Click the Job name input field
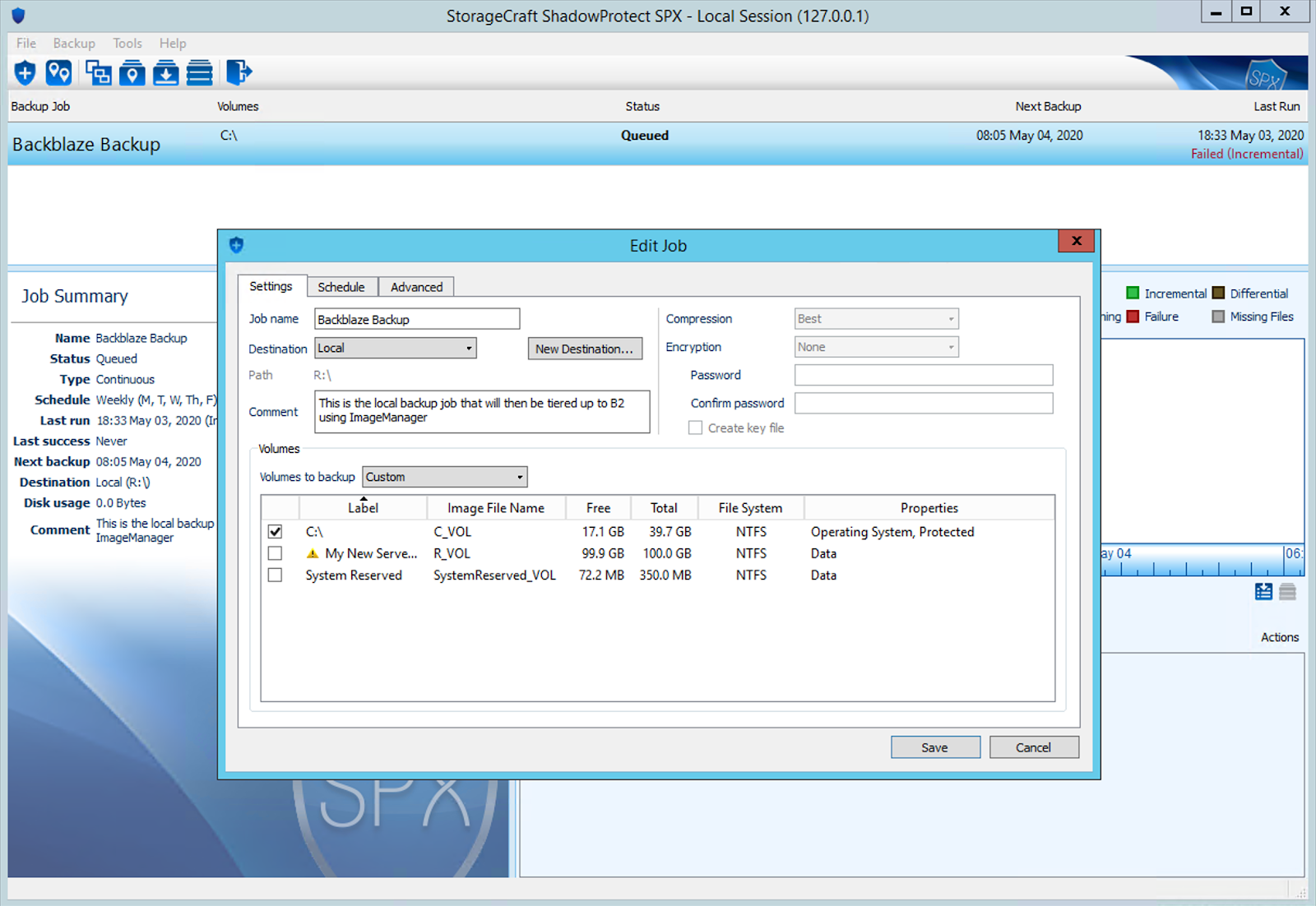This screenshot has width=1316, height=906. (x=417, y=319)
